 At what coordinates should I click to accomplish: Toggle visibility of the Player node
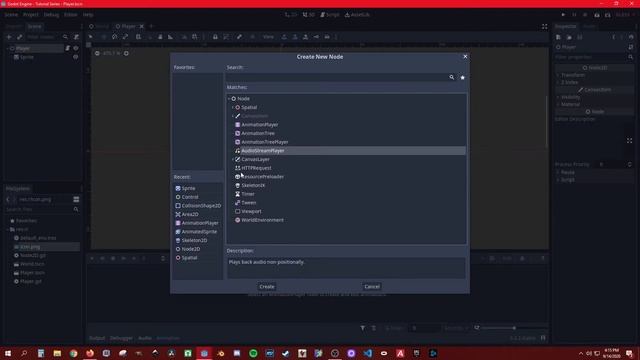pyautogui.click(x=76, y=48)
